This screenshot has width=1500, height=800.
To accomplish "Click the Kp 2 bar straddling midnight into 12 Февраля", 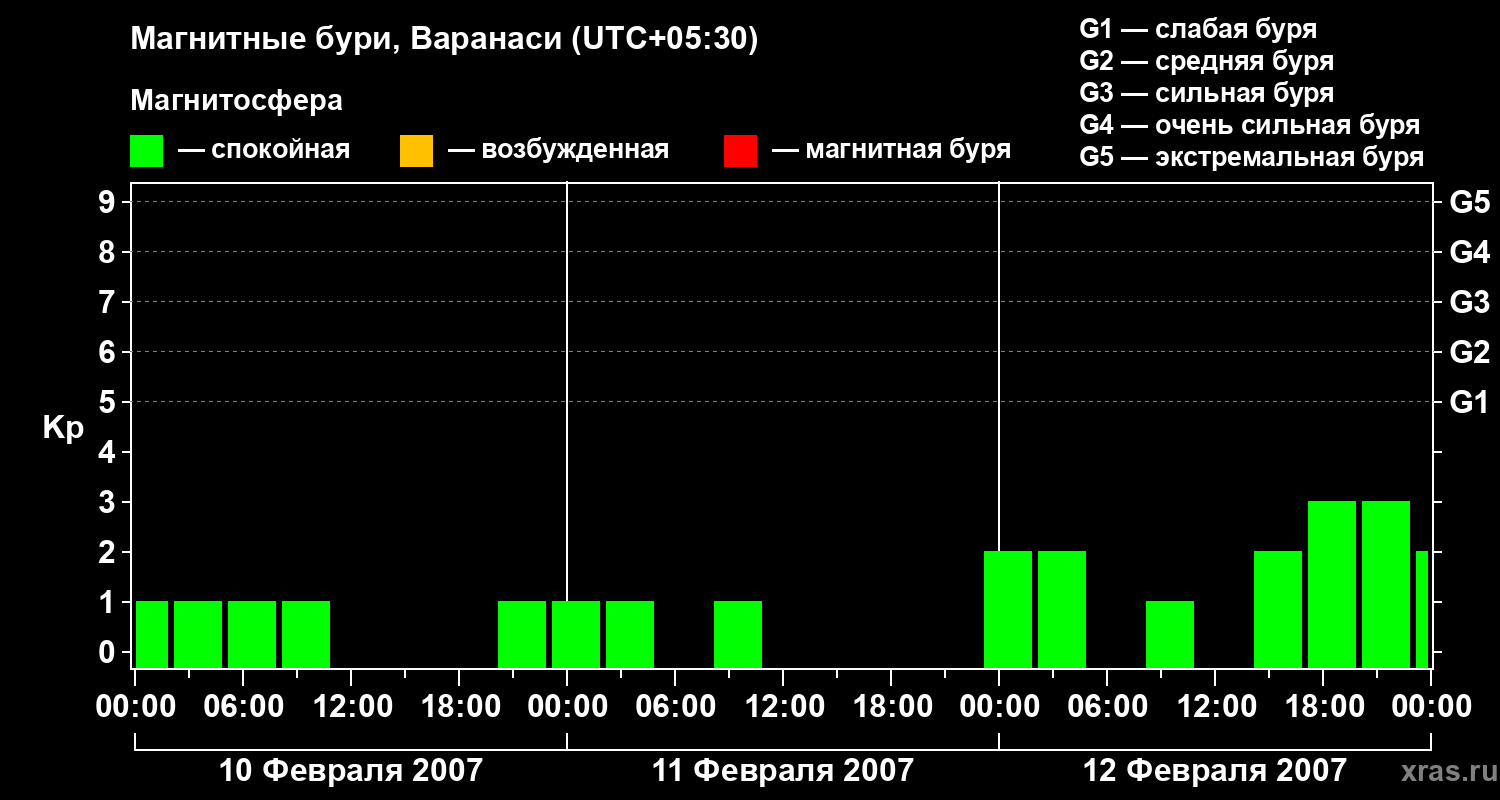I will pyautogui.click(x=1008, y=609).
